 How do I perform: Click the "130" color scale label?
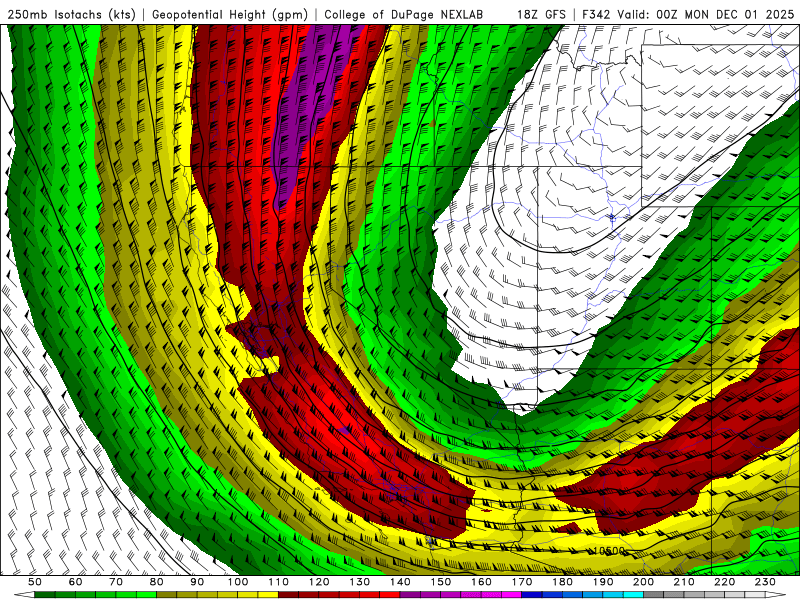[360, 582]
